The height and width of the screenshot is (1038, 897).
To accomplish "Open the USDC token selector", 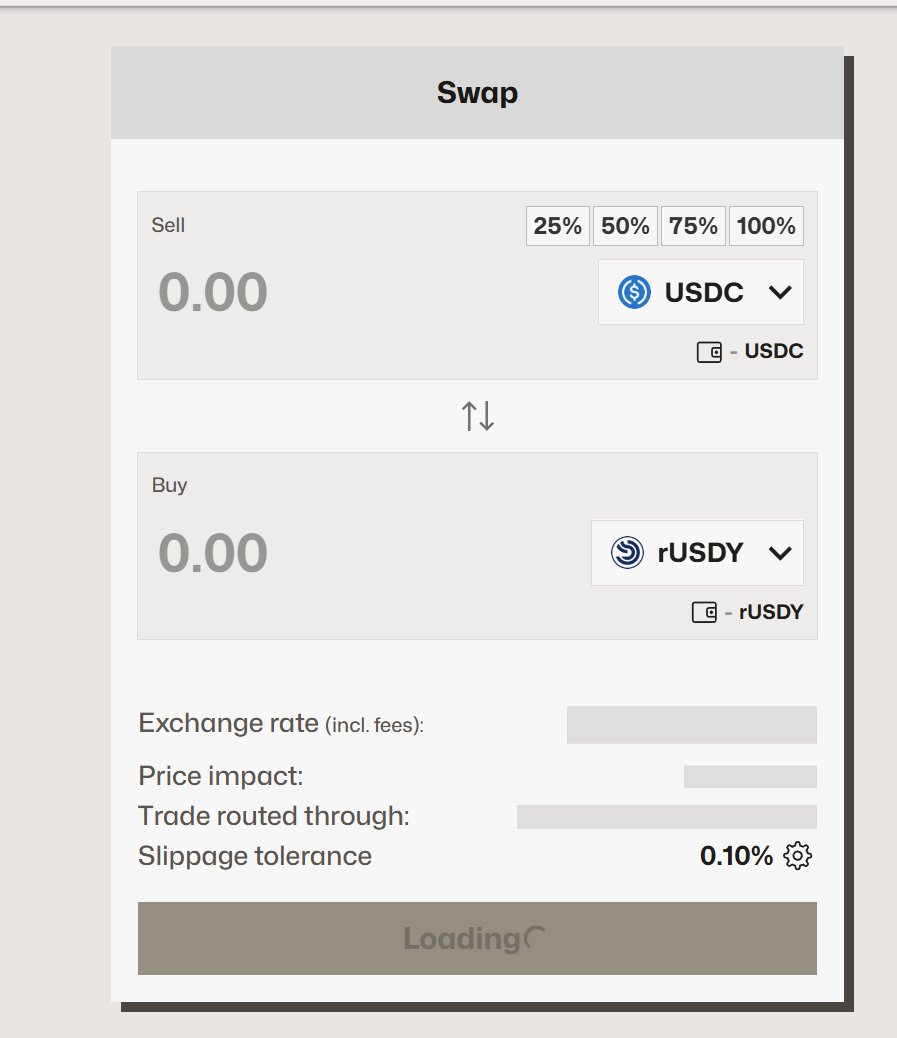I will tap(700, 292).
